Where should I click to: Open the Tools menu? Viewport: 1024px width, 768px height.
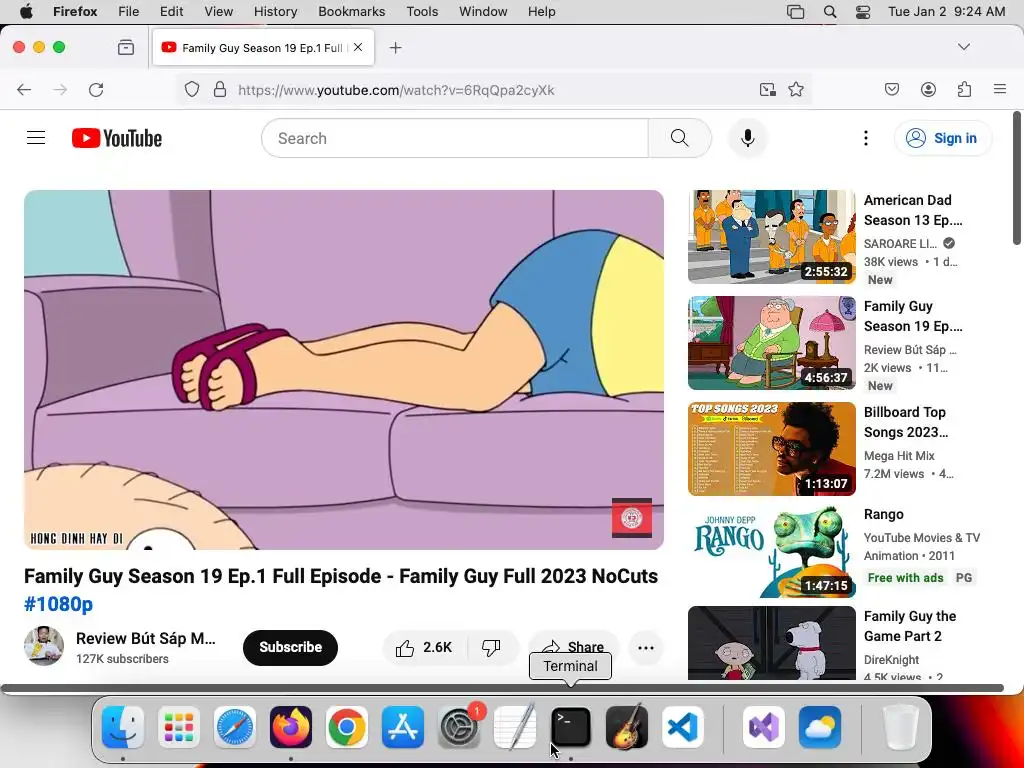(422, 12)
